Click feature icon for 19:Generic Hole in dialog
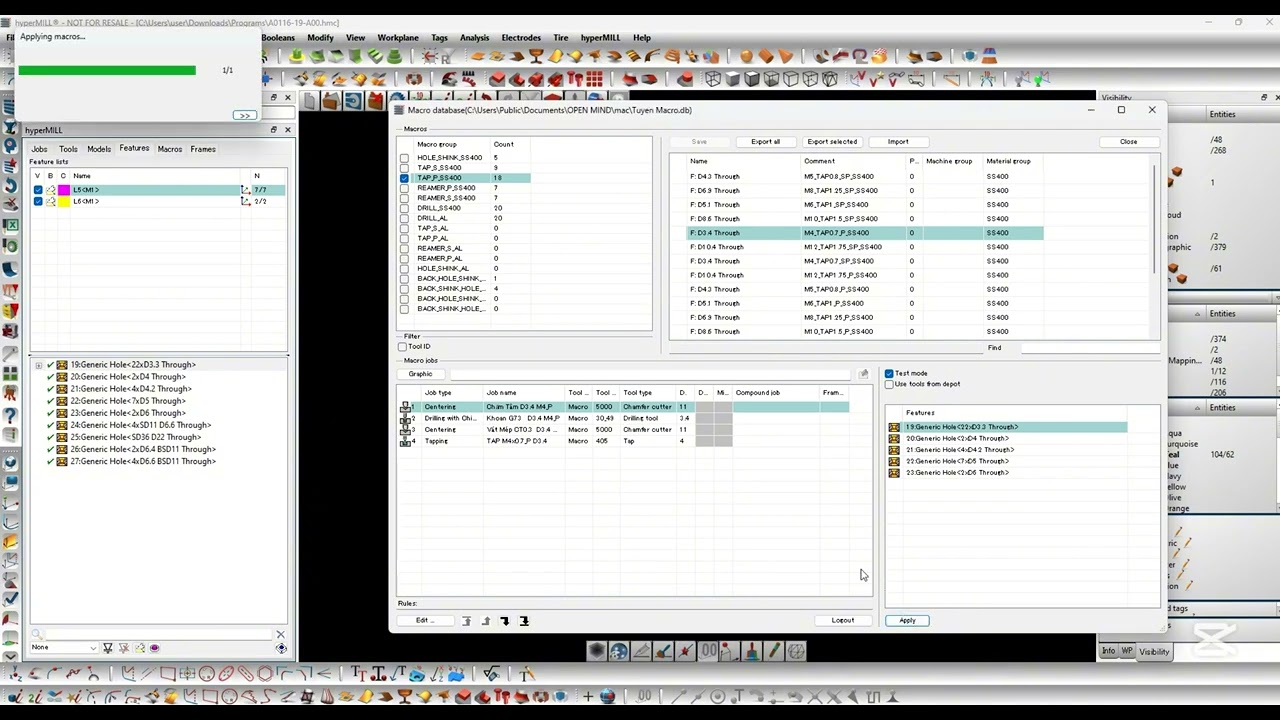This screenshot has width=1280, height=720. point(894,427)
